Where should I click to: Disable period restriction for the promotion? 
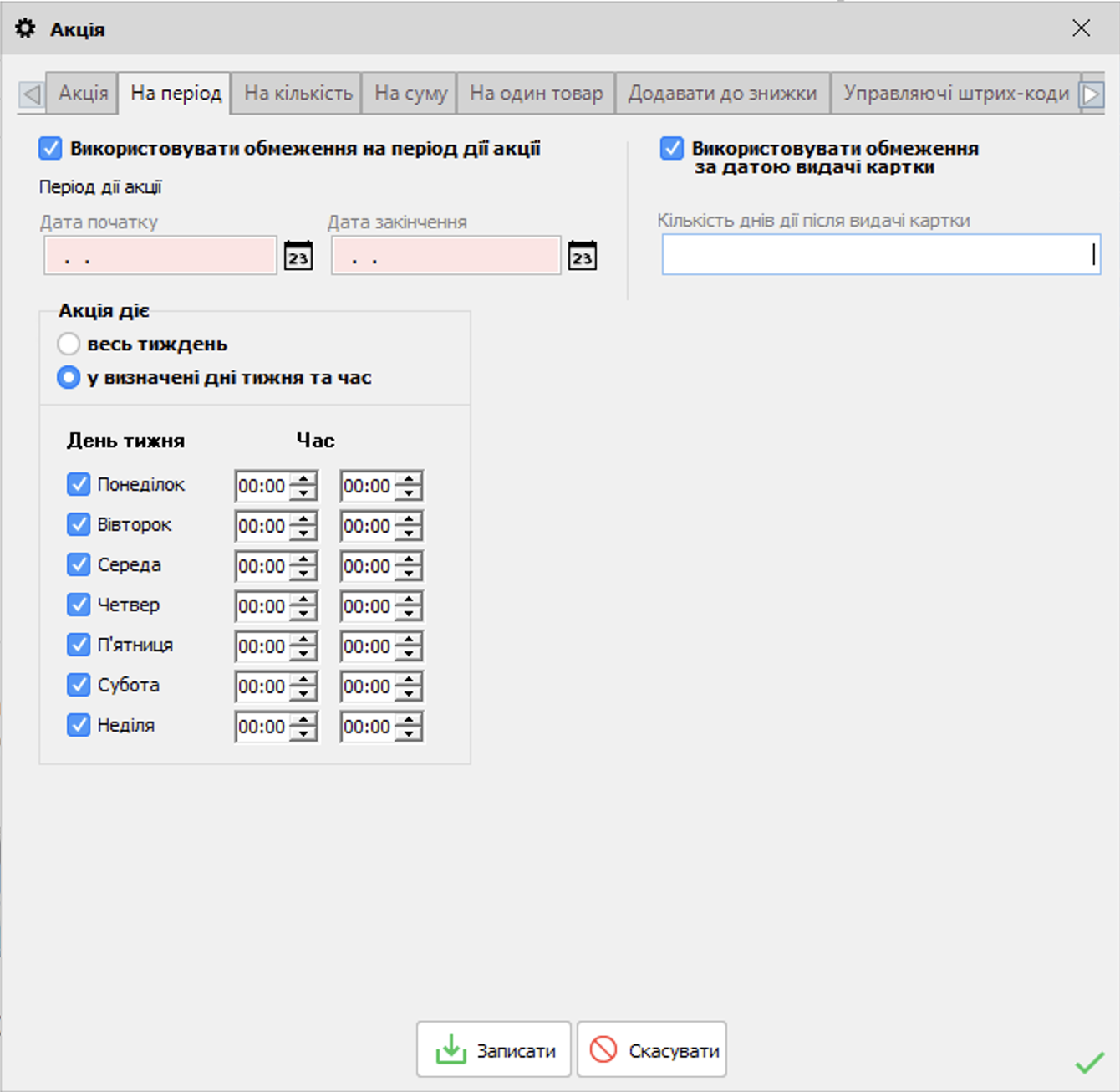(50, 149)
